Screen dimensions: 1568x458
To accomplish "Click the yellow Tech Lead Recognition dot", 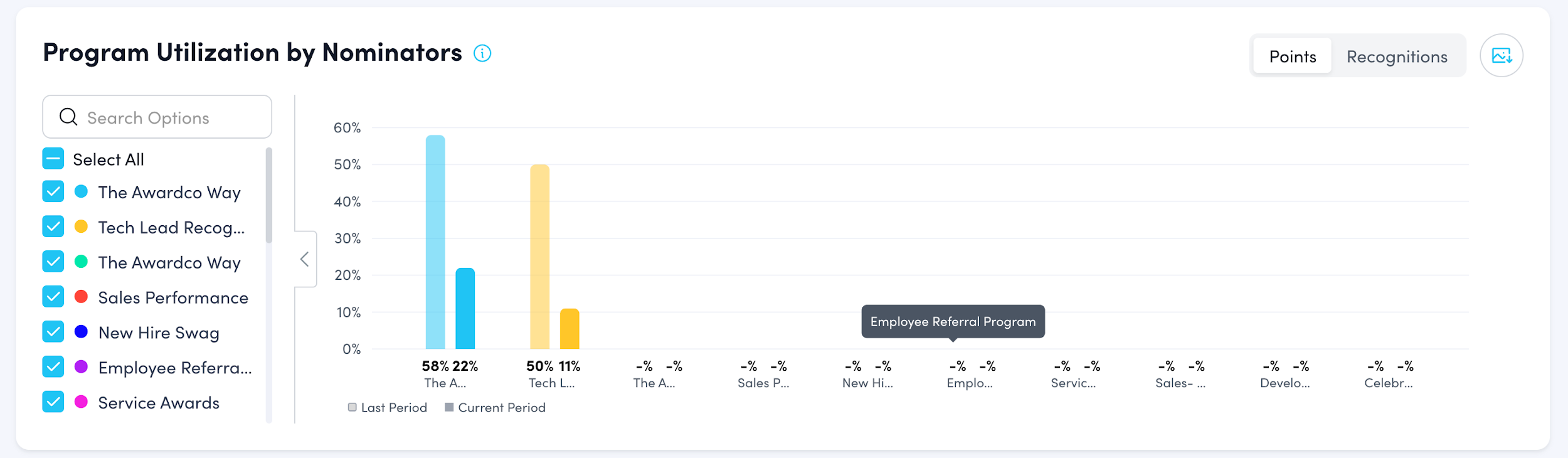I will point(81,226).
